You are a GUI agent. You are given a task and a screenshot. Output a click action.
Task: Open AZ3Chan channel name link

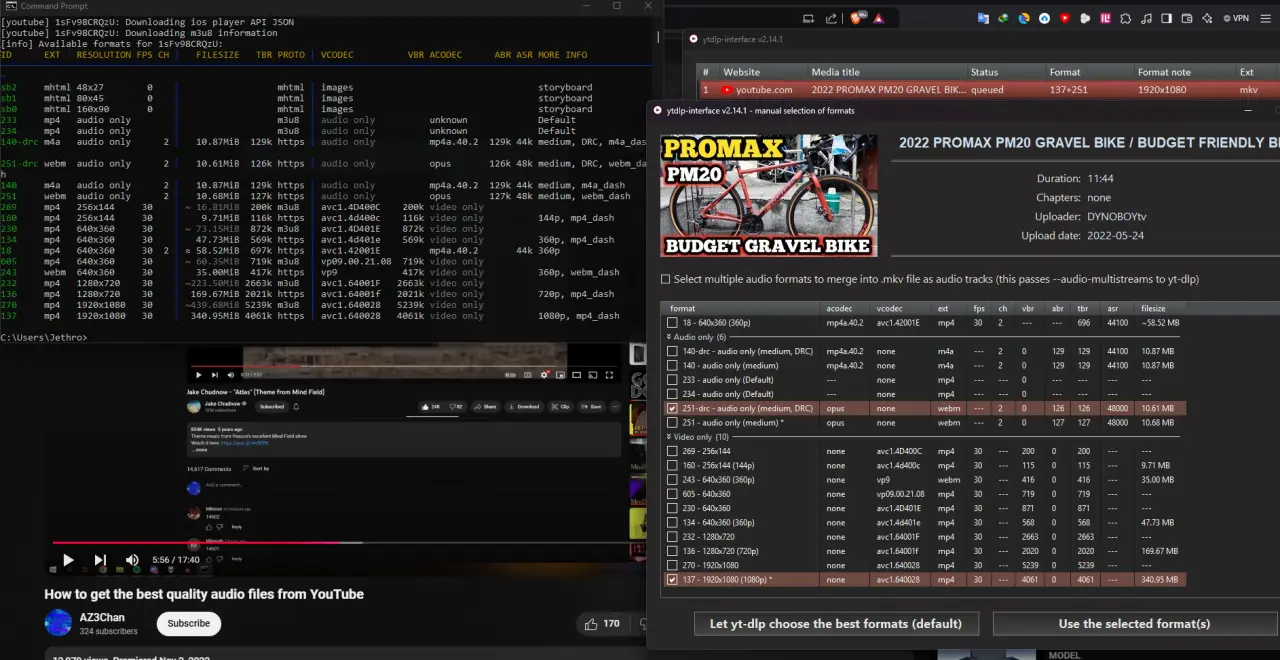pos(102,617)
